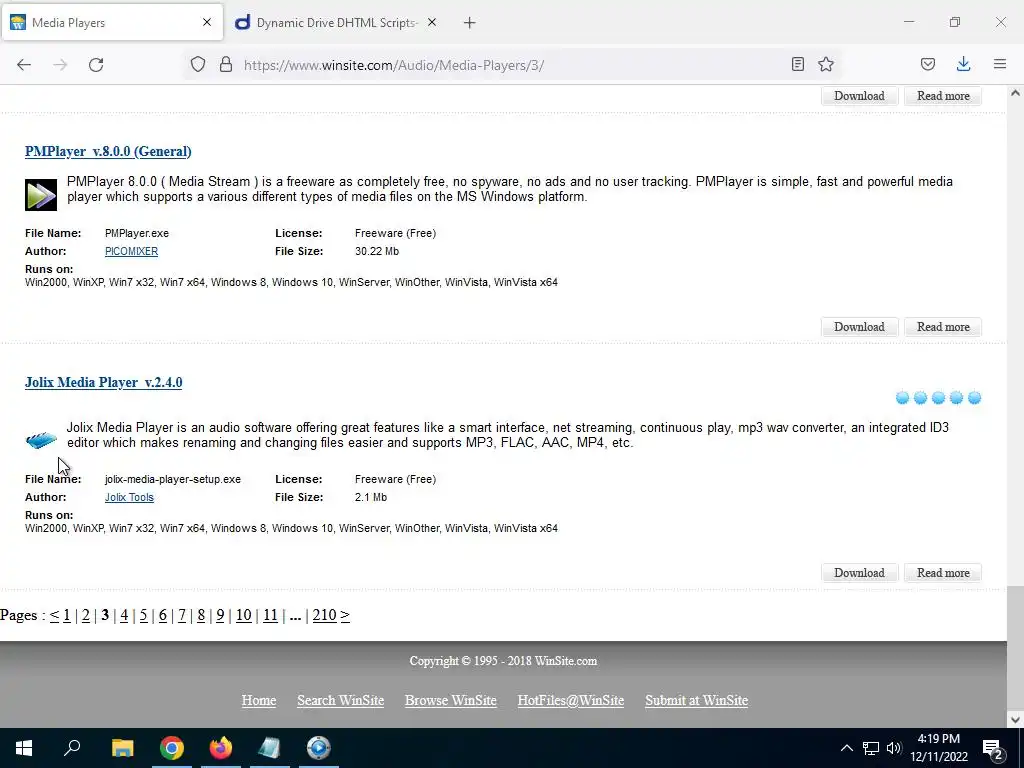Open a new browser tab
1024x768 pixels.
coord(470,23)
